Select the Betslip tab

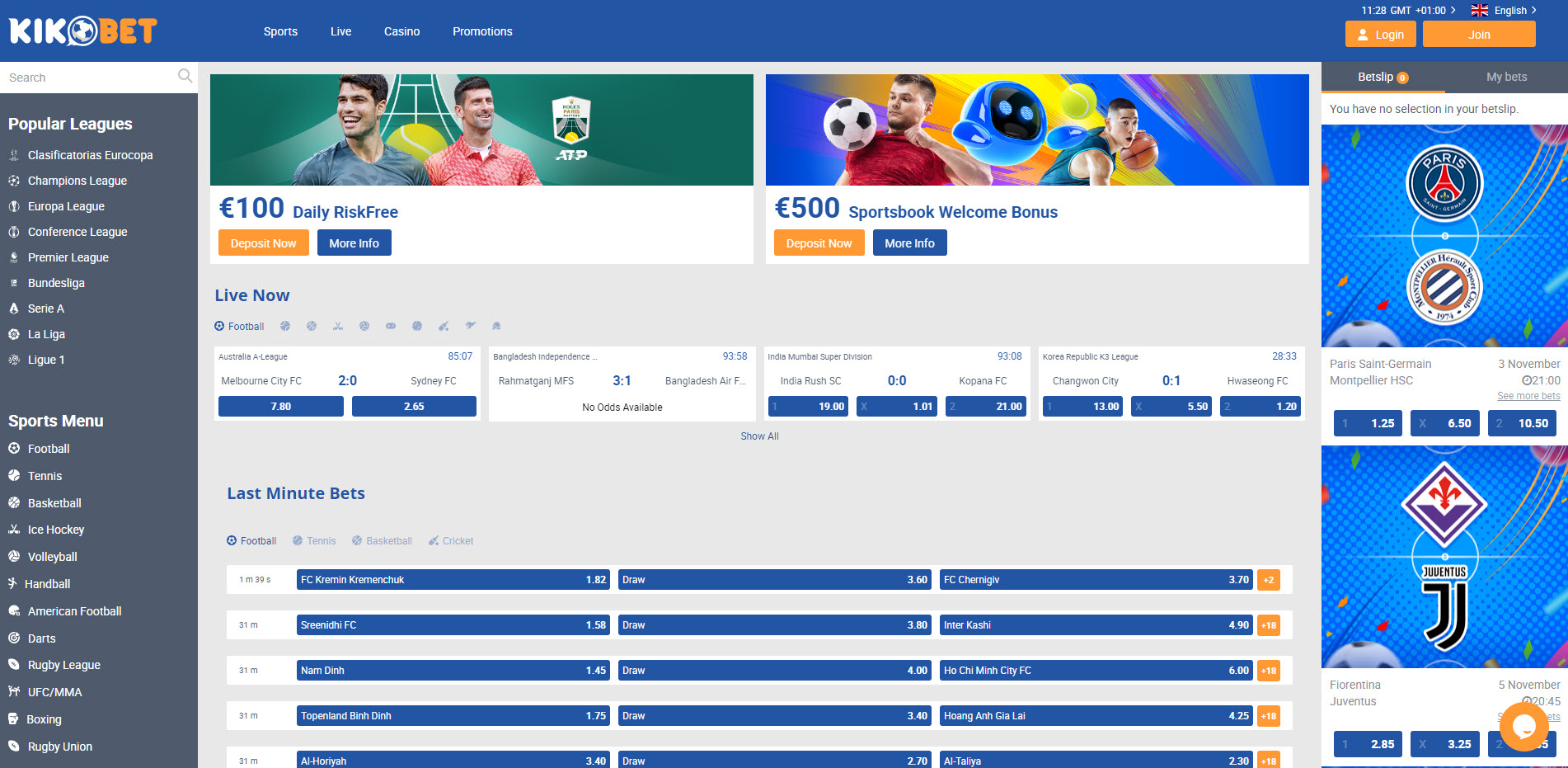click(x=1383, y=77)
